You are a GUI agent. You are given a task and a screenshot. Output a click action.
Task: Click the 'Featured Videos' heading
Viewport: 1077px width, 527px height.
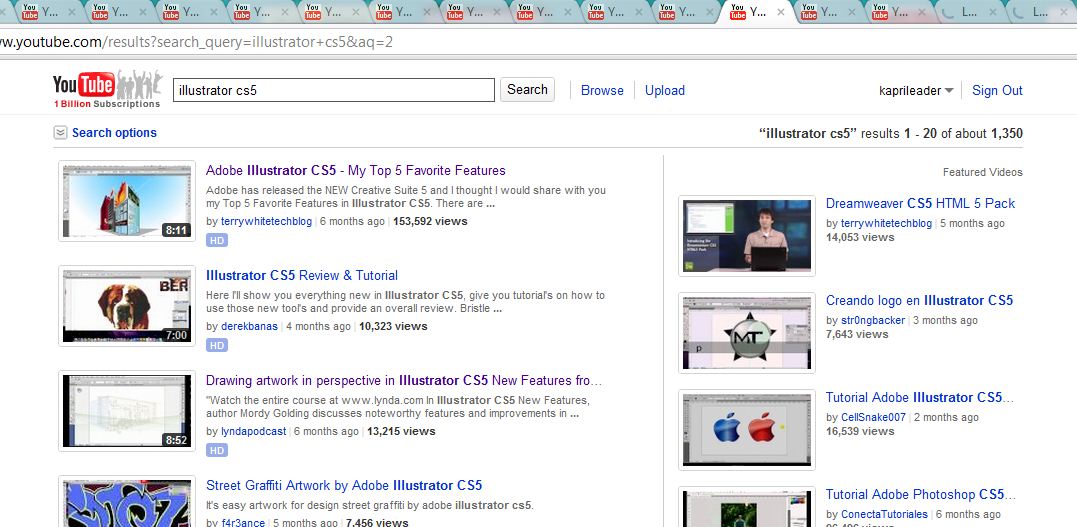coord(982,172)
